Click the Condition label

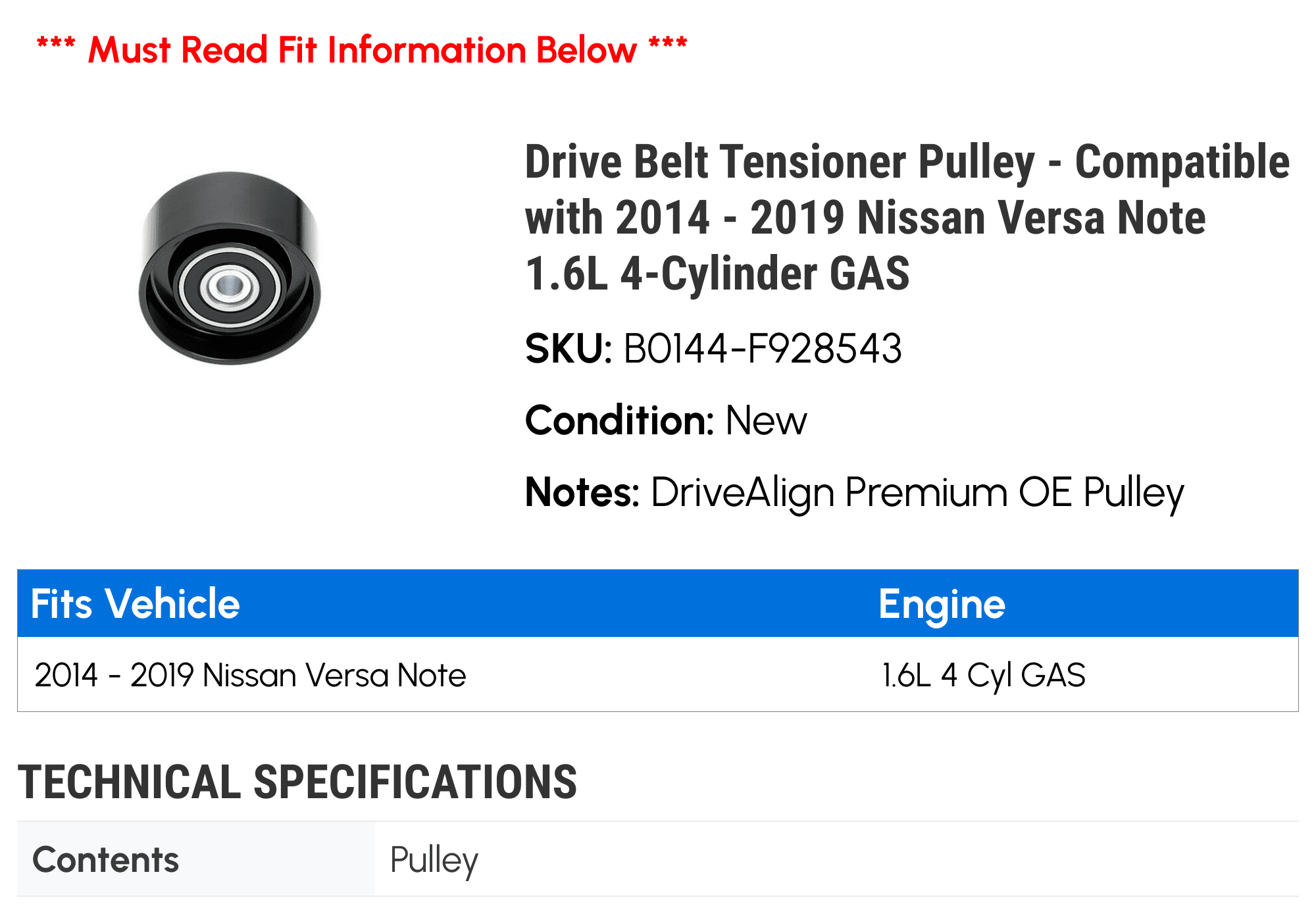coord(620,420)
